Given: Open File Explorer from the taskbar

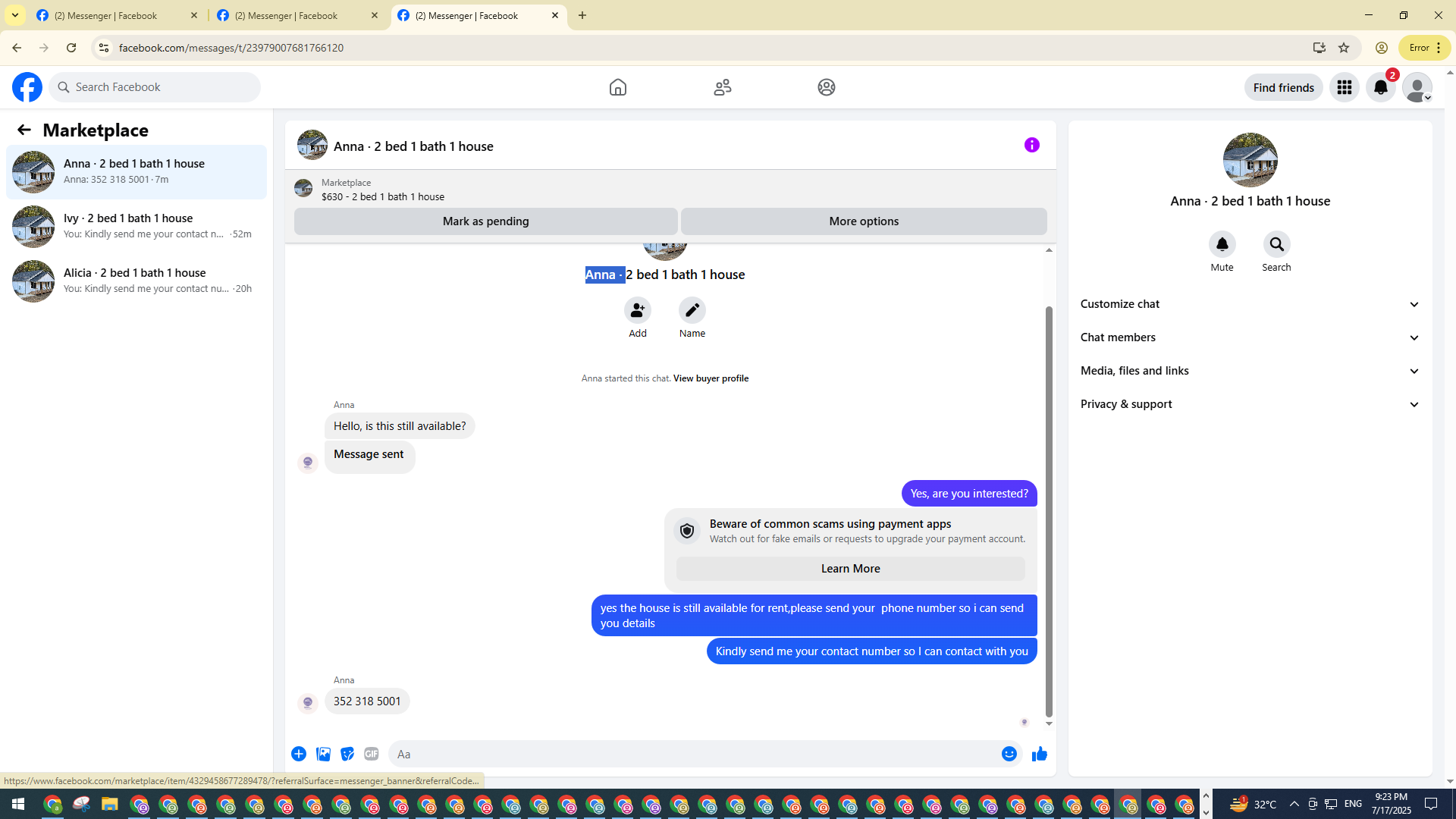Looking at the screenshot, I should point(110,804).
